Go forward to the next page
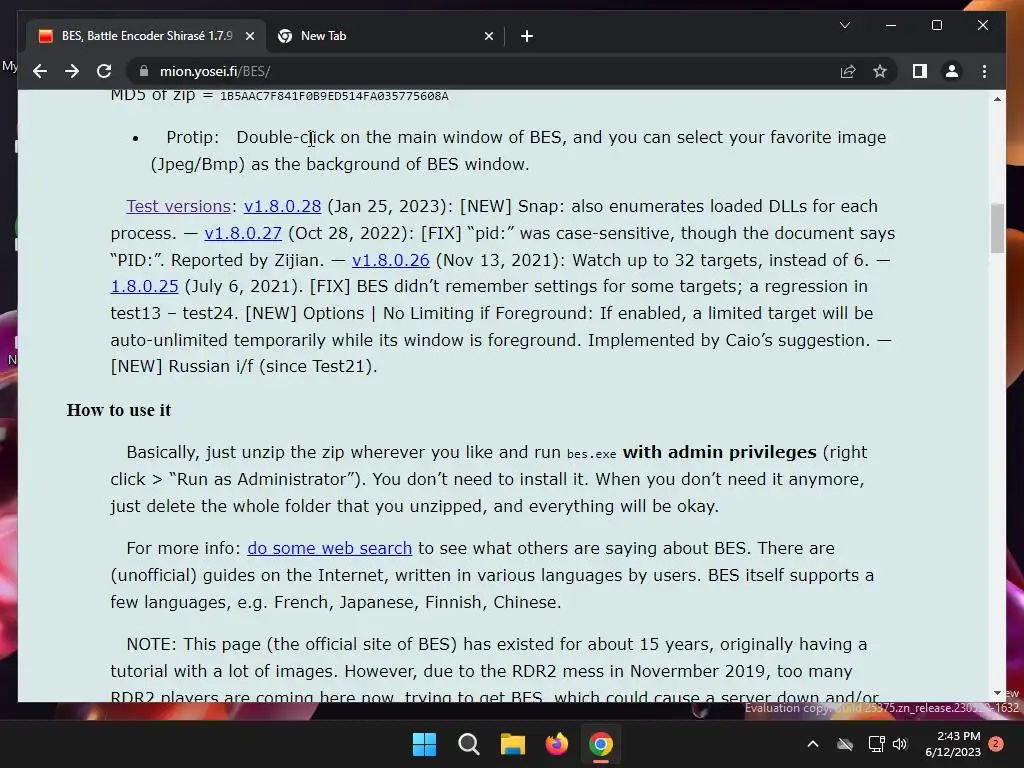This screenshot has width=1024, height=768. pyautogui.click(x=72, y=71)
